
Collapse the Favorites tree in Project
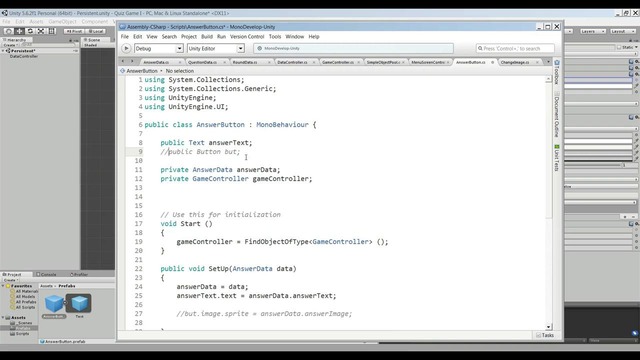coord(3,286)
